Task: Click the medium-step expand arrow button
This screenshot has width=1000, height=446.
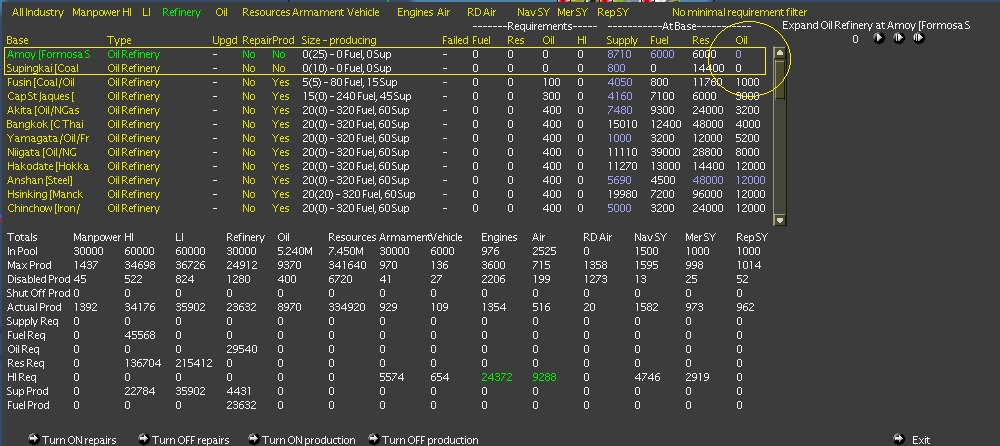Action: coord(899,38)
